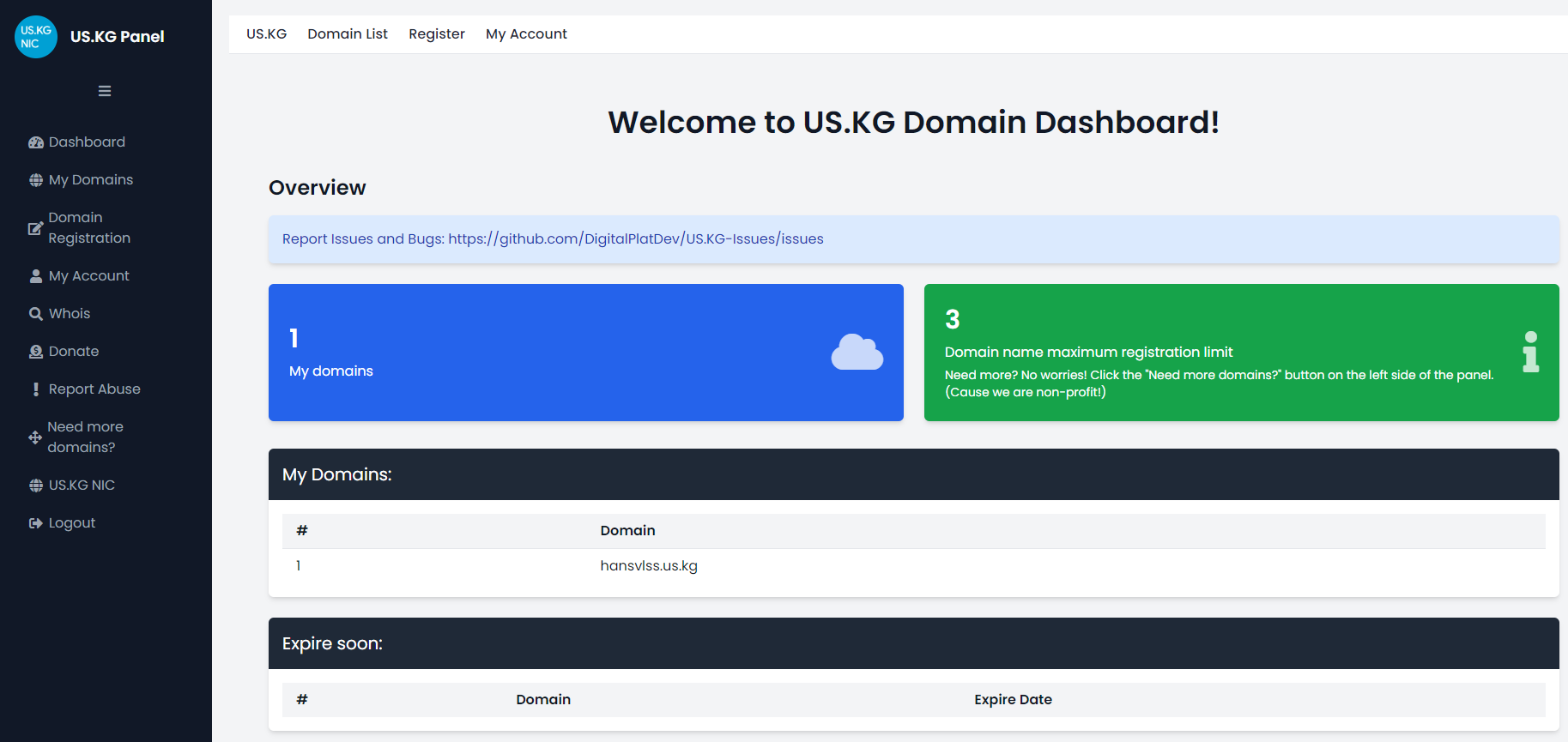Screen dimensions: 1568x742
Task: Click US.KG in the top navigation
Action: tap(266, 34)
